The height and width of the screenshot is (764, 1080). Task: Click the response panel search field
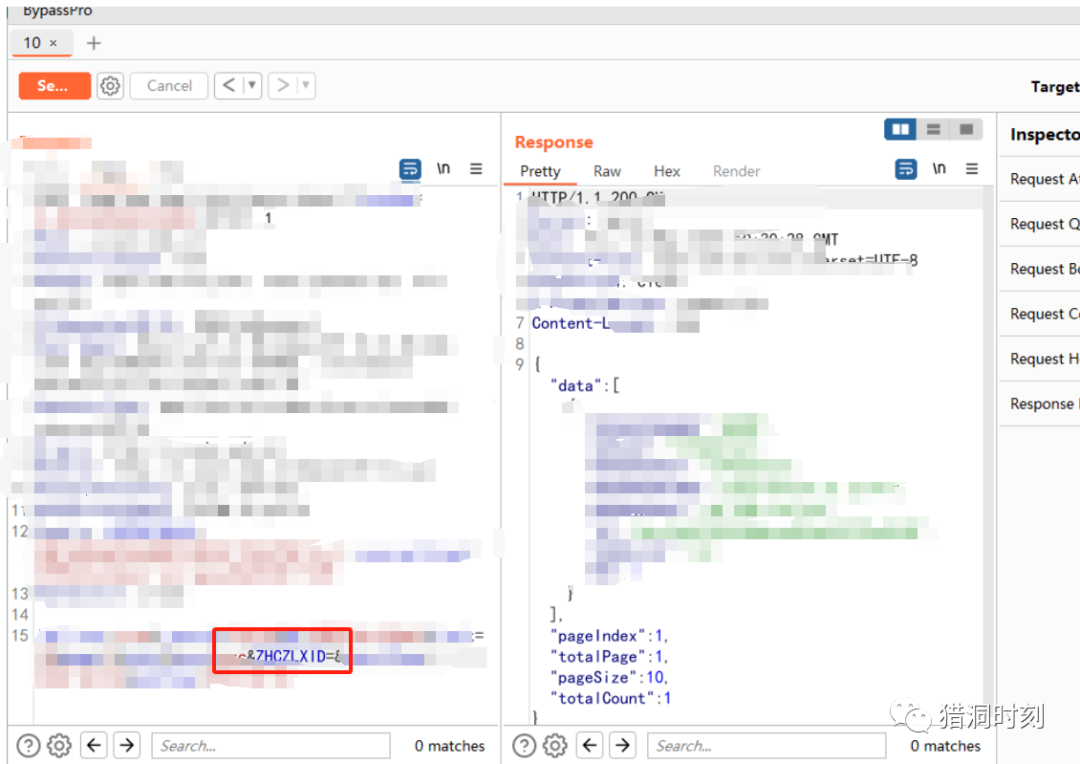[x=766, y=744]
